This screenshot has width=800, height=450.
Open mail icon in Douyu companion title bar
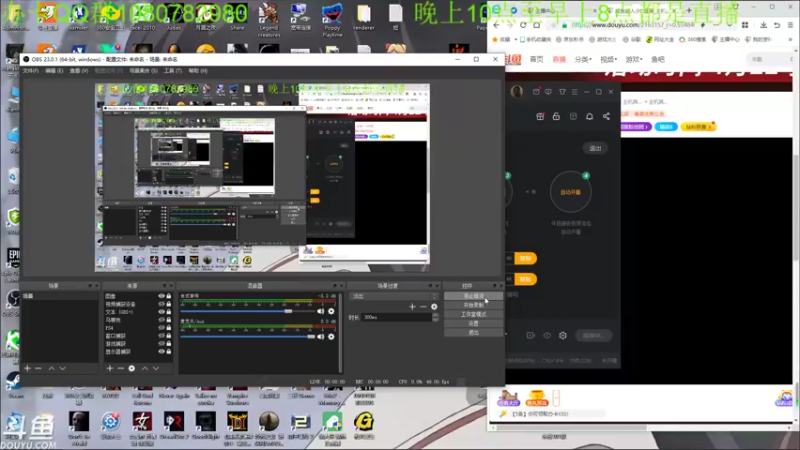tap(536, 92)
